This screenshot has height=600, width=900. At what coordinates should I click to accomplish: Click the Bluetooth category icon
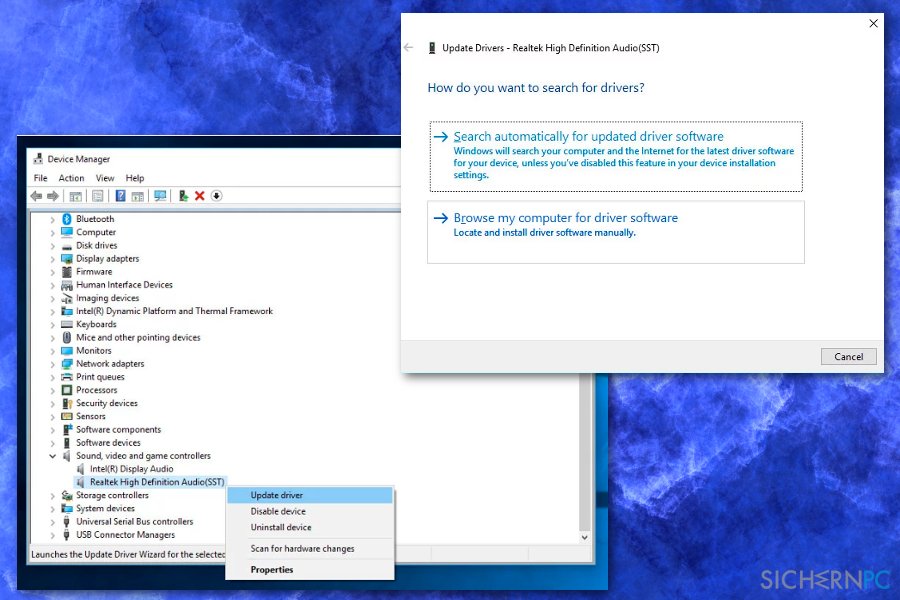click(67, 219)
